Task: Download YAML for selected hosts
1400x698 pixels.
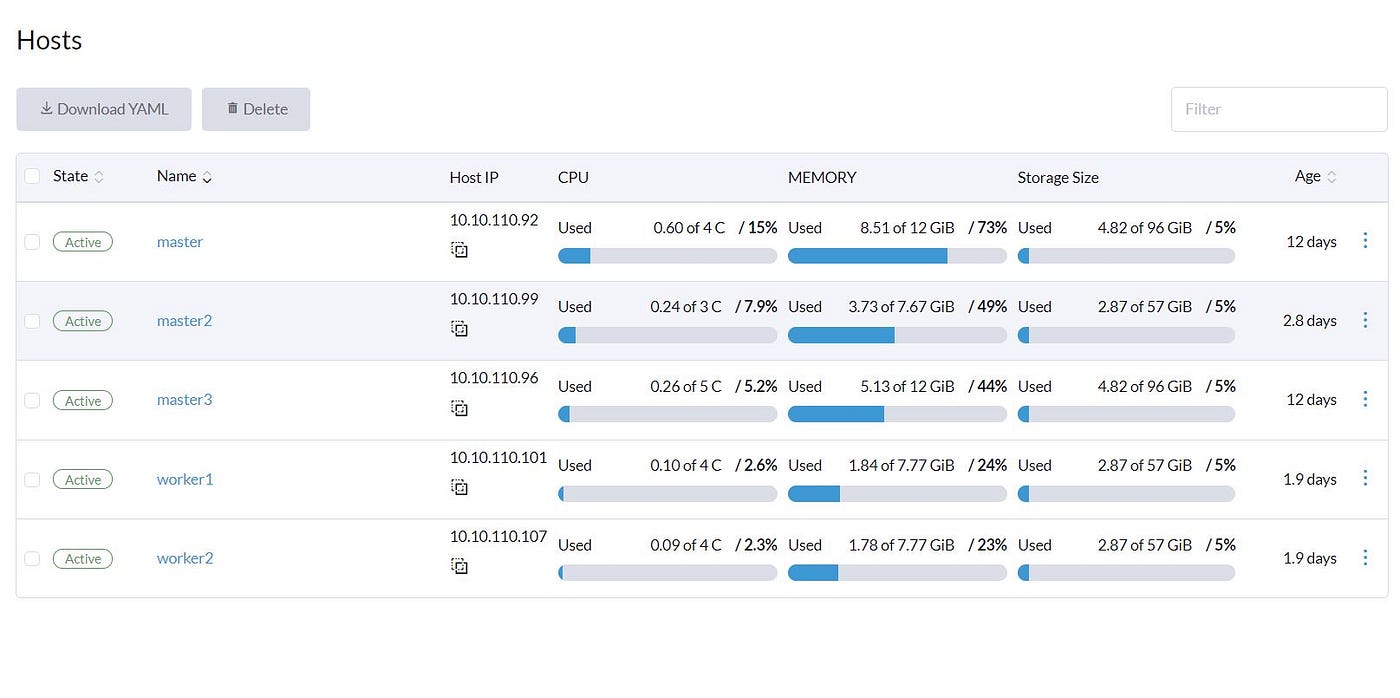Action: (103, 108)
